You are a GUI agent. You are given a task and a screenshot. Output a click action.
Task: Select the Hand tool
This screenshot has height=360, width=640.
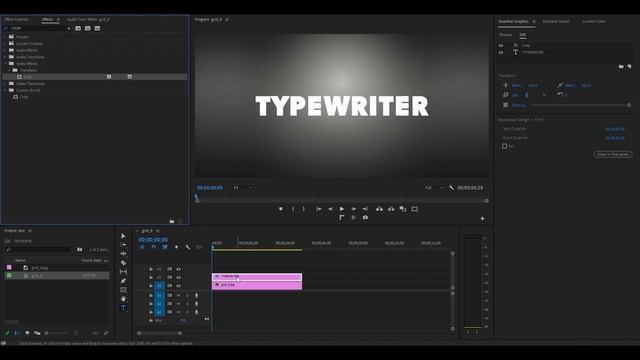[123, 299]
